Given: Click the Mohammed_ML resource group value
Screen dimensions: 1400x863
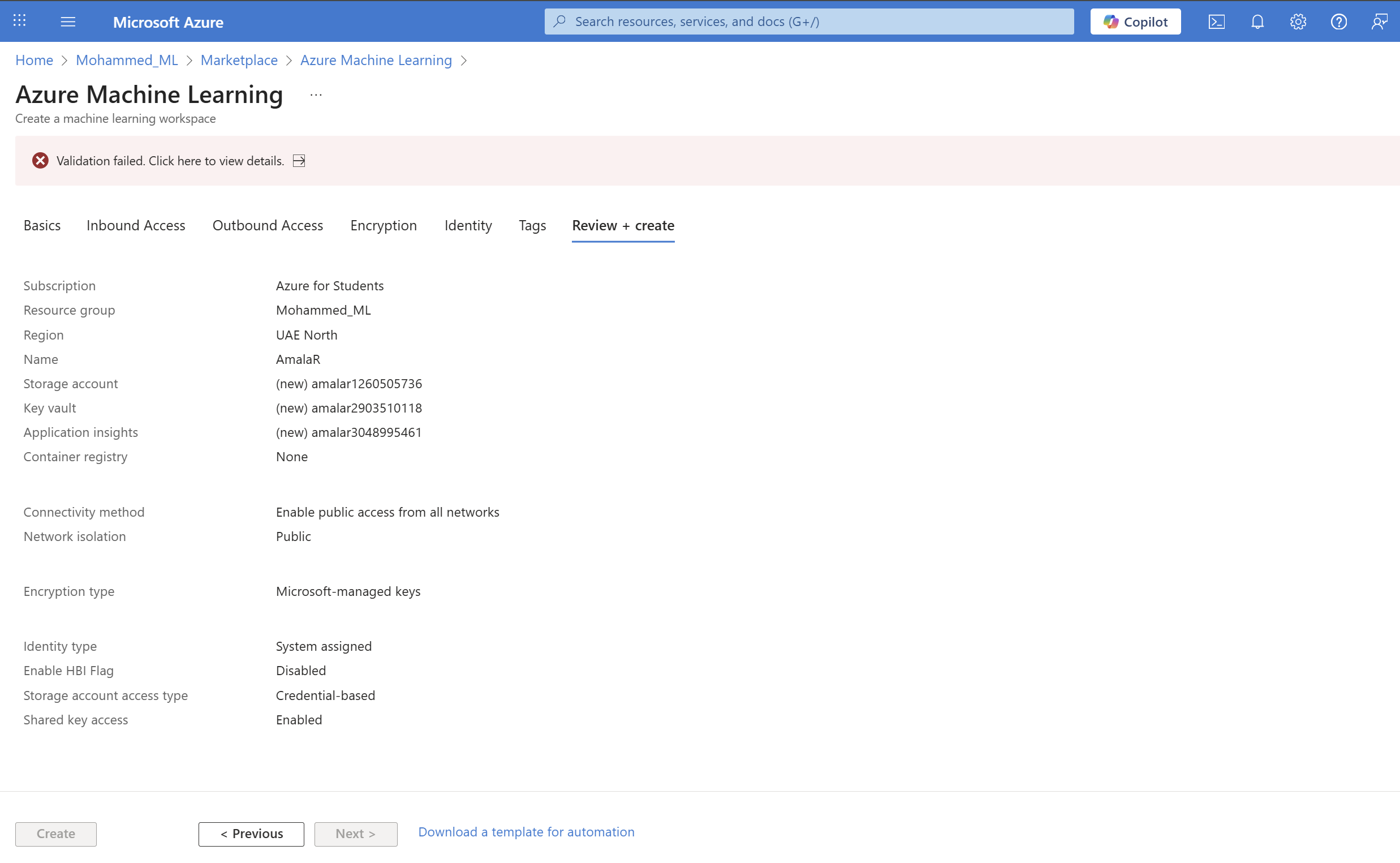Looking at the screenshot, I should pos(324,310).
